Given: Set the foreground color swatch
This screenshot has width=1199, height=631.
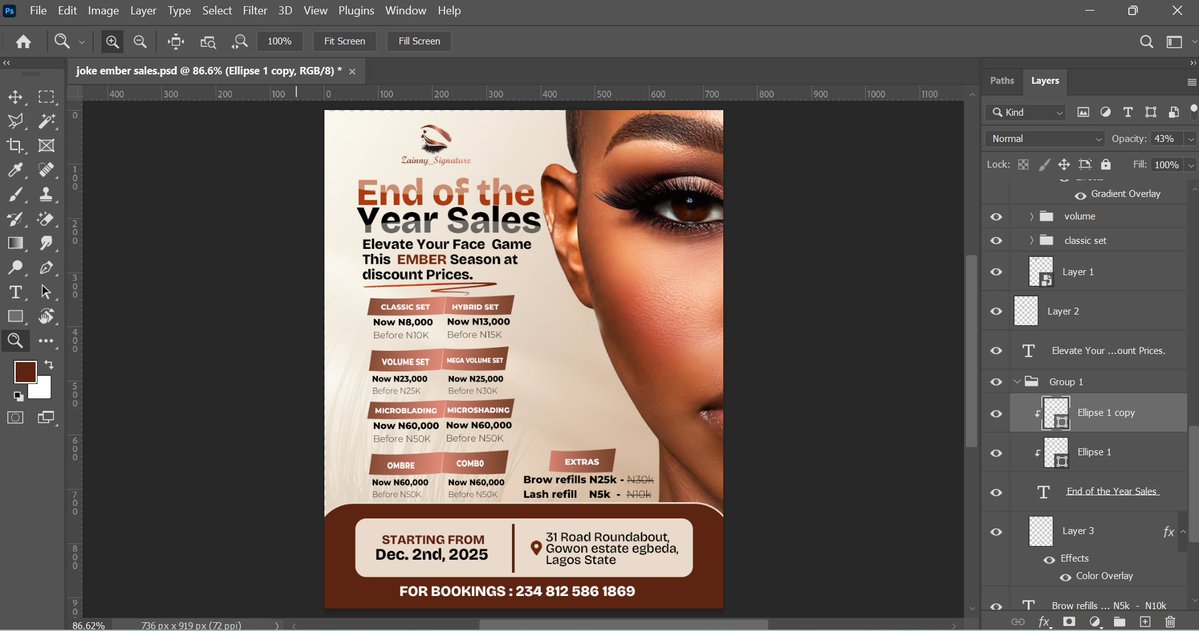Looking at the screenshot, I should pyautogui.click(x=25, y=372).
